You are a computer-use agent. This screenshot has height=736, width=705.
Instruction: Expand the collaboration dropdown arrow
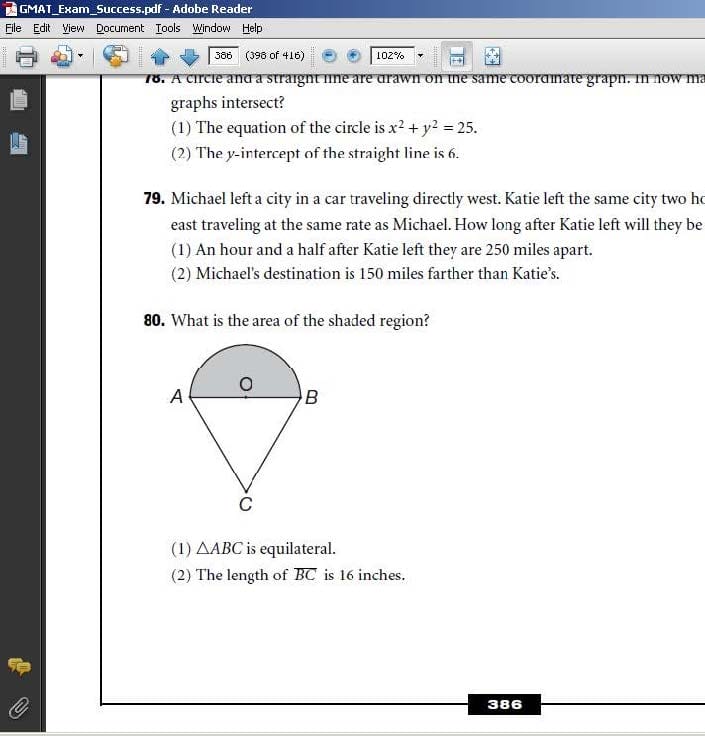pos(81,56)
